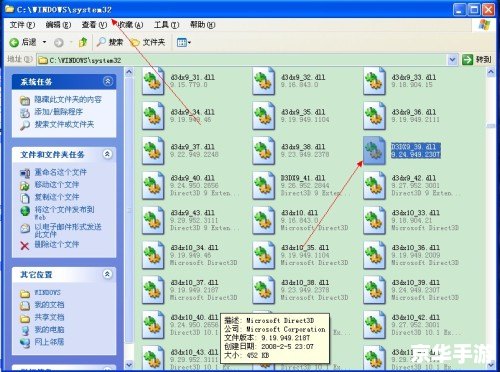Click 复制这个文件 link
This screenshot has width=500, height=372.
tap(57, 197)
